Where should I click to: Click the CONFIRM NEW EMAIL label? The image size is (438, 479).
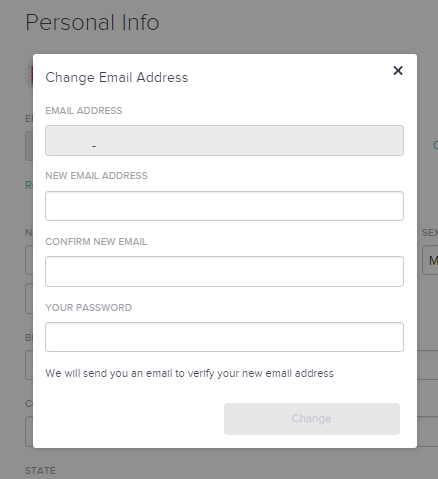coord(96,242)
